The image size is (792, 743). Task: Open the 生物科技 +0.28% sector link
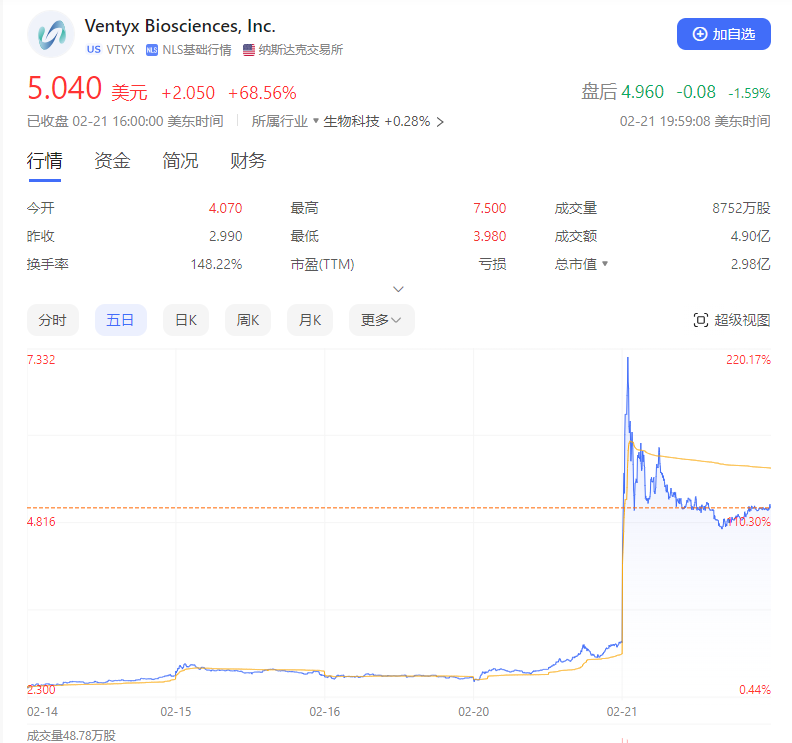pos(383,121)
